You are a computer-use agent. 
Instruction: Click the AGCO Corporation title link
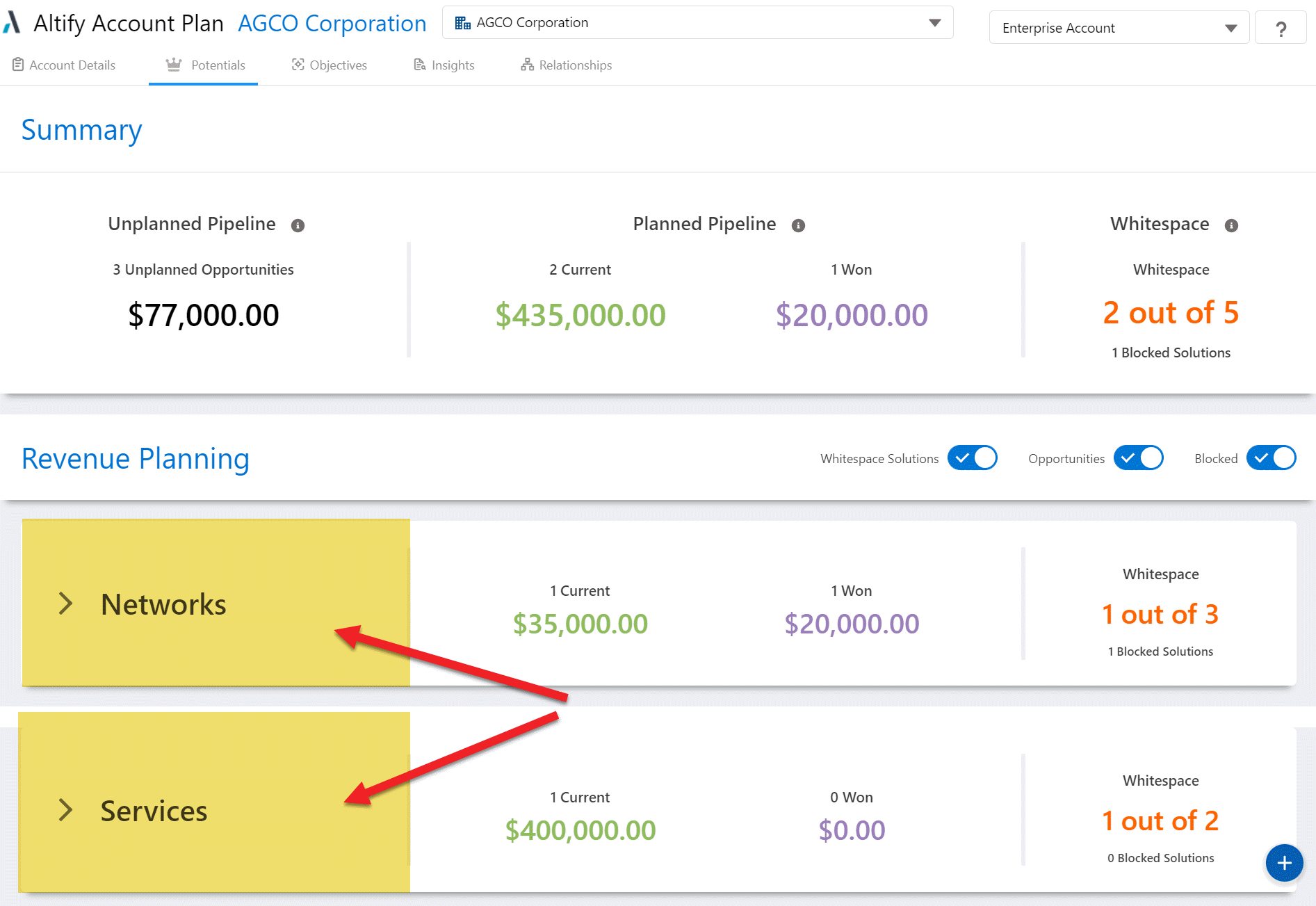332,24
